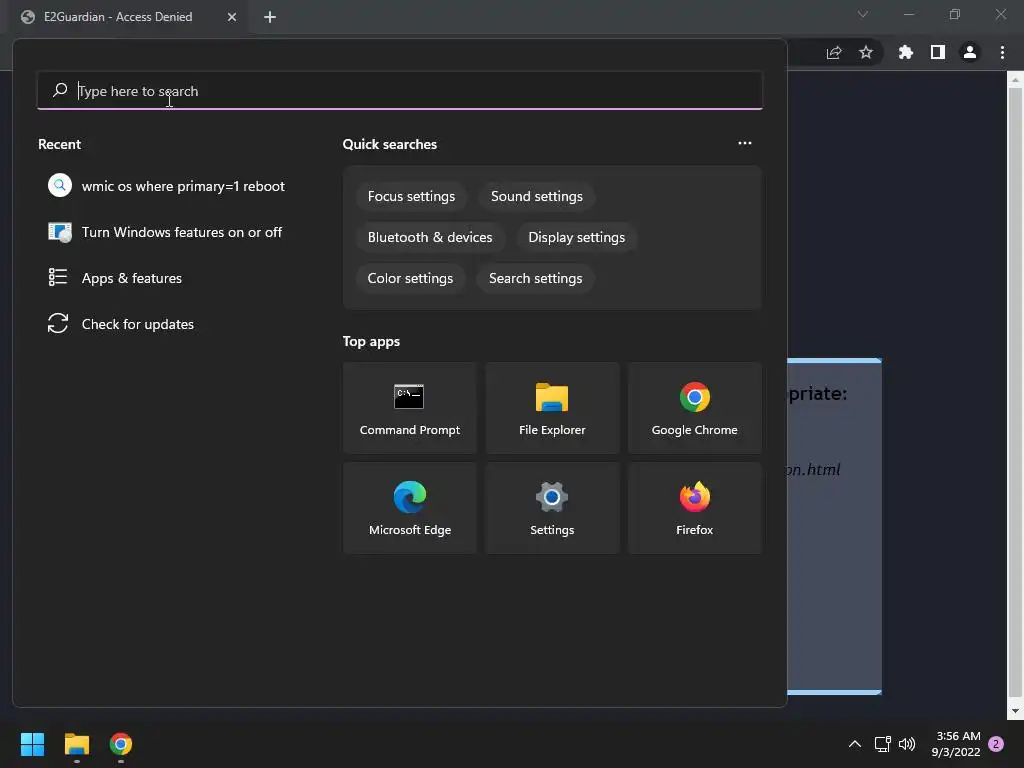Viewport: 1024px width, 768px height.
Task: Select recent search wmic os where primary=1 reboot
Action: click(x=167, y=186)
